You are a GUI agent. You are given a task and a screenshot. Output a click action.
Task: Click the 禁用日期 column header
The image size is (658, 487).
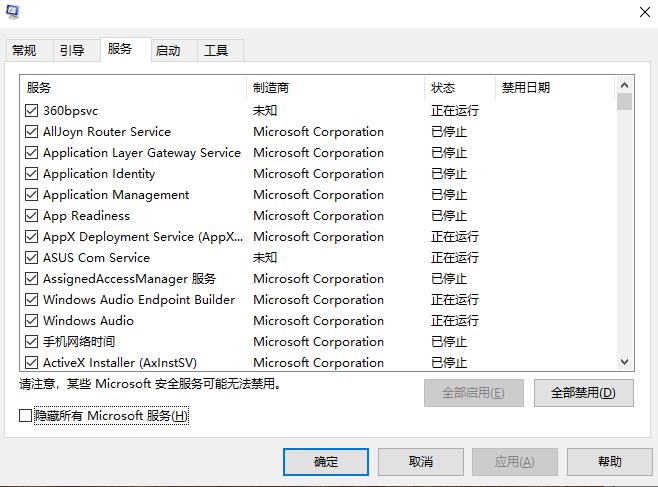click(x=555, y=88)
